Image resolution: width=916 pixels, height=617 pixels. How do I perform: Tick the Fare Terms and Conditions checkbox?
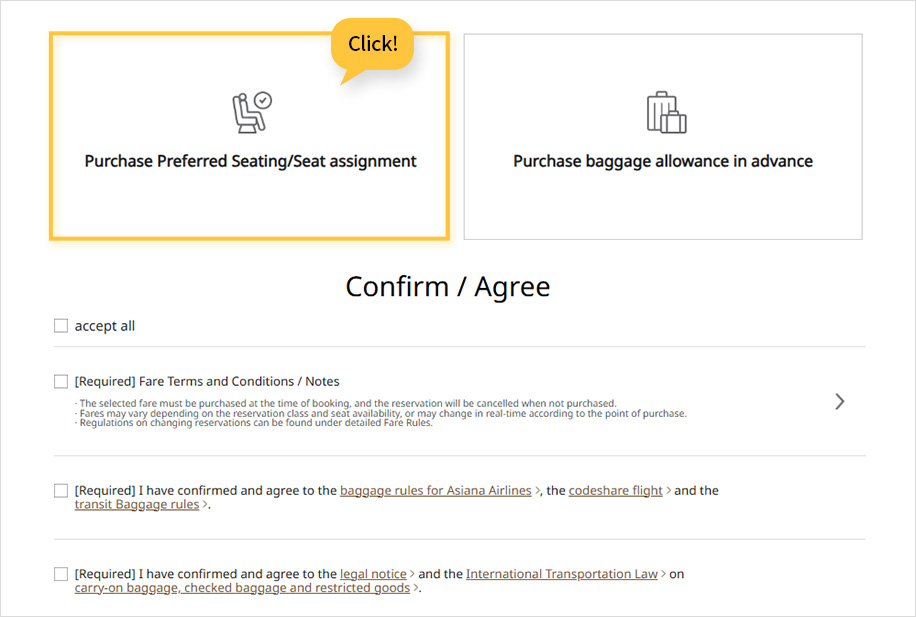coord(61,381)
